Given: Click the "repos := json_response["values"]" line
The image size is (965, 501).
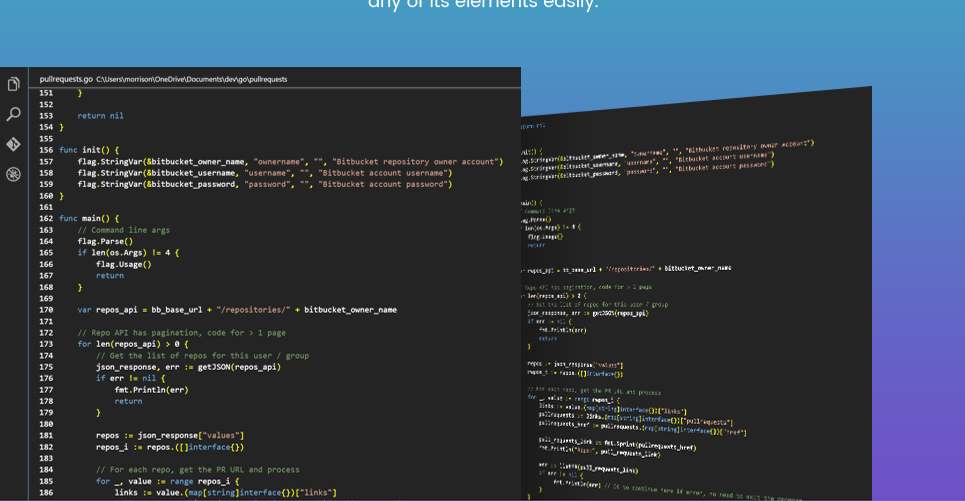Looking at the screenshot, I should 170,436.
